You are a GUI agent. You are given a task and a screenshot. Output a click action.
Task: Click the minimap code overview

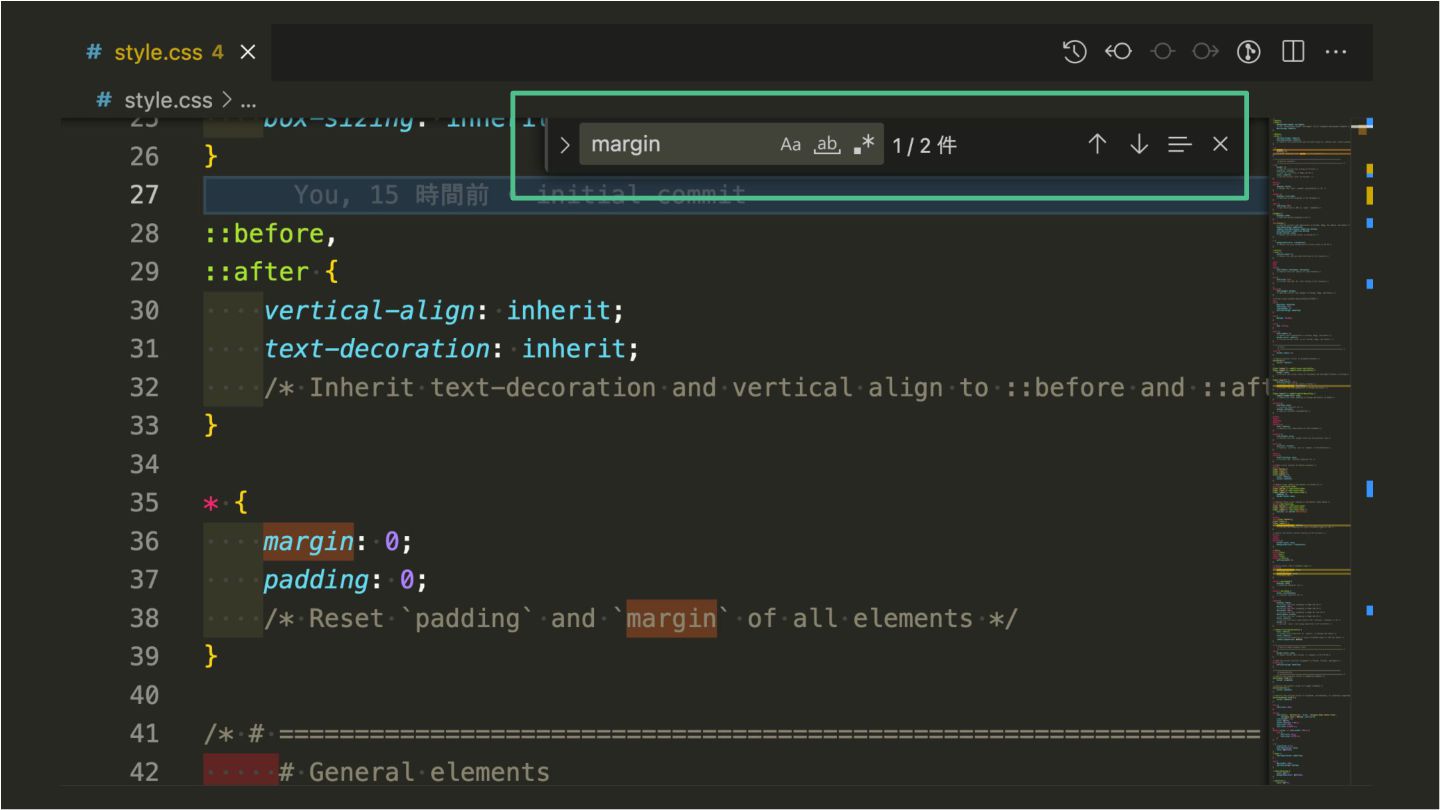coord(1310,450)
